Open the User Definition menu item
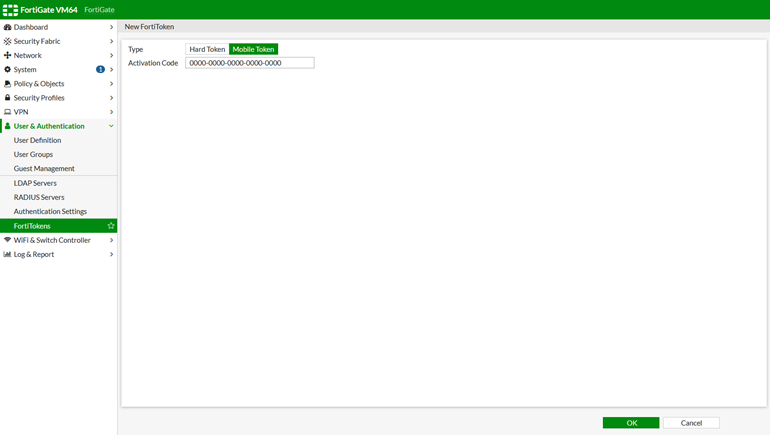 click(x=37, y=140)
